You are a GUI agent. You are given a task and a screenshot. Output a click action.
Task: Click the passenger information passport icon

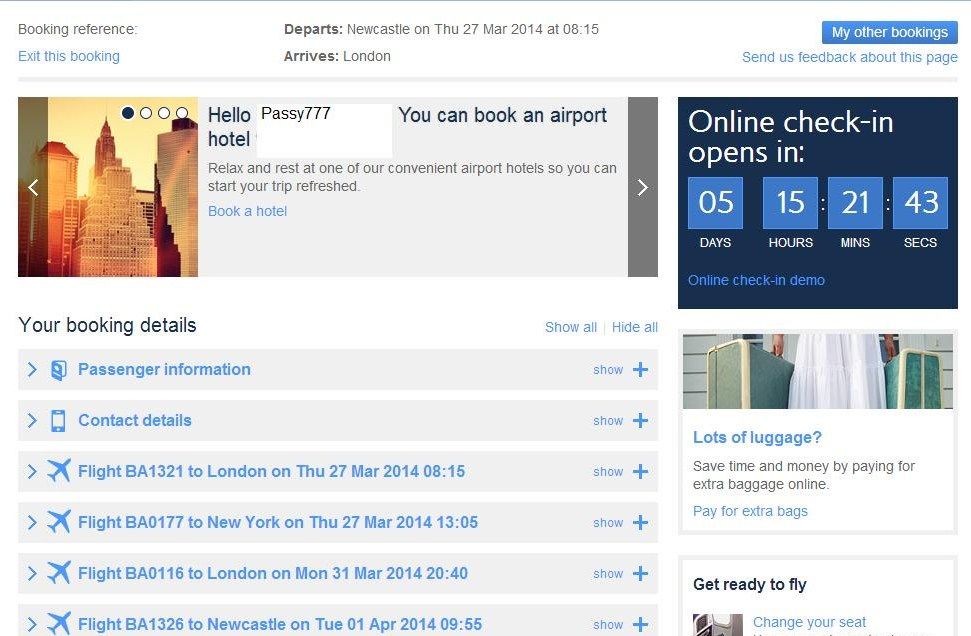58,370
